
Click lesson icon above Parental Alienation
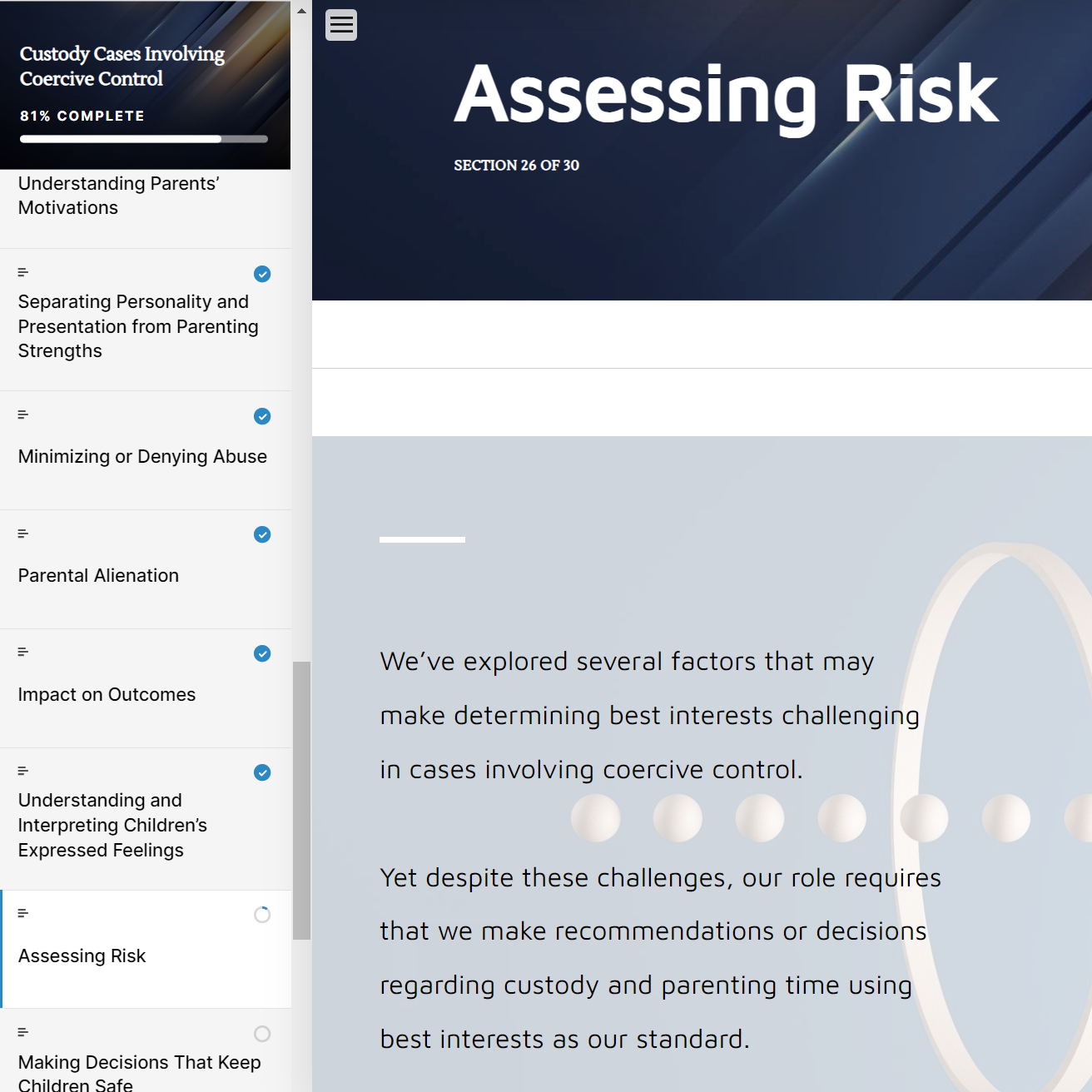[x=23, y=534]
